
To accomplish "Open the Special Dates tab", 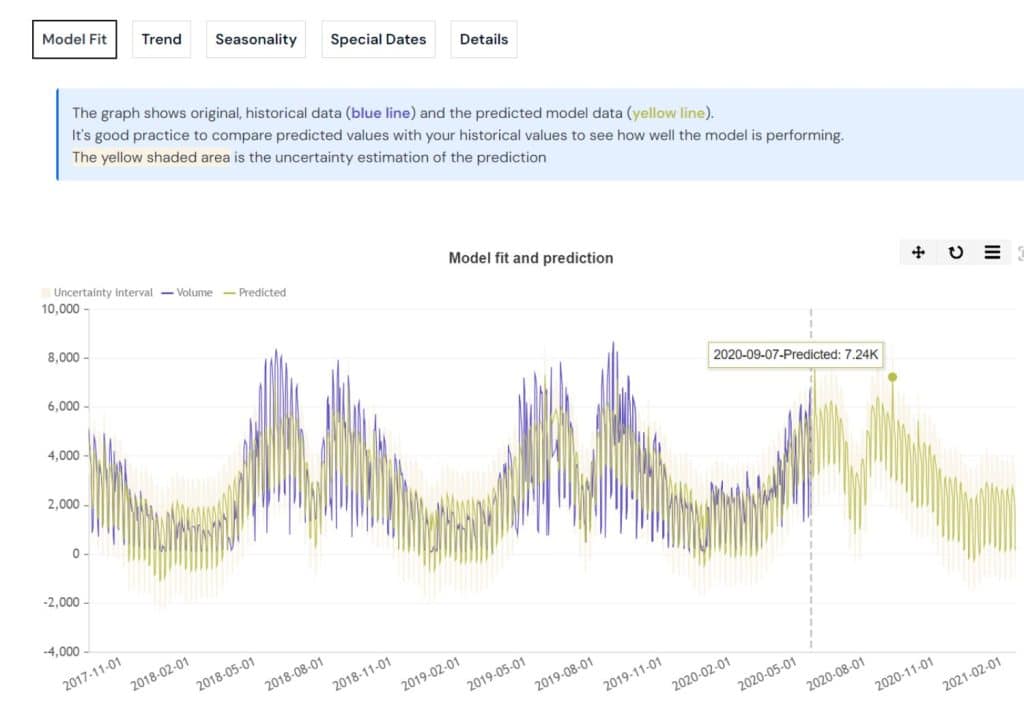I will [378, 40].
